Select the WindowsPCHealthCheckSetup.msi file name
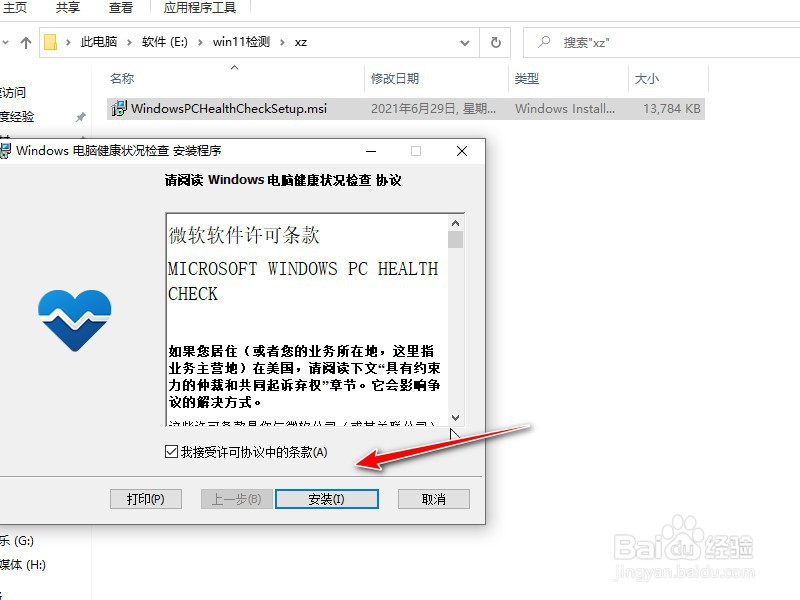 (229, 108)
